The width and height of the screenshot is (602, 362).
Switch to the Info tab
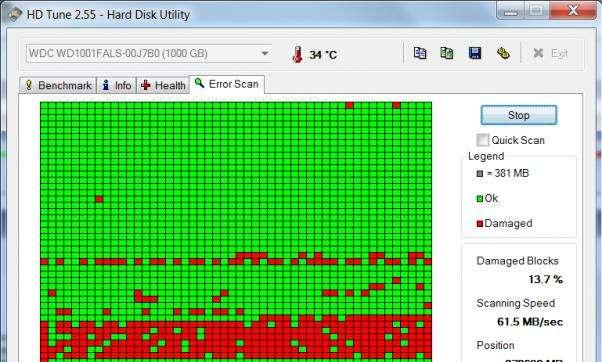[x=116, y=85]
